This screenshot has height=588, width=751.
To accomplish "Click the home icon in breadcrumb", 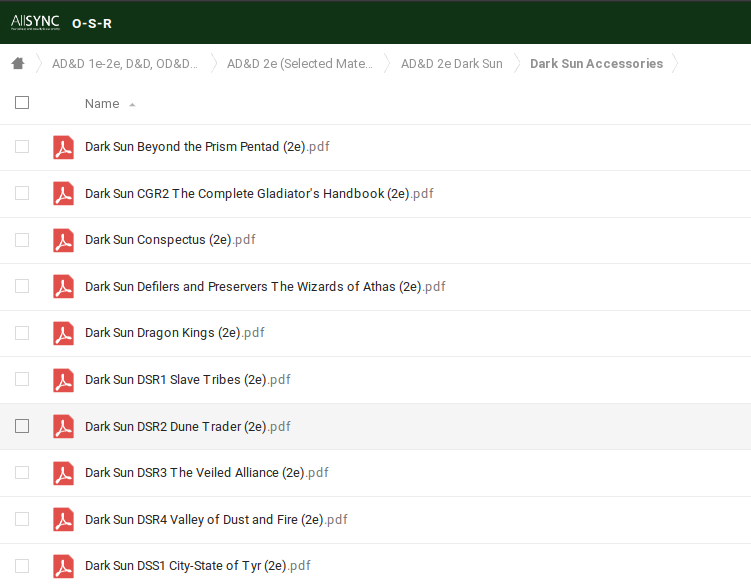I will [17, 64].
